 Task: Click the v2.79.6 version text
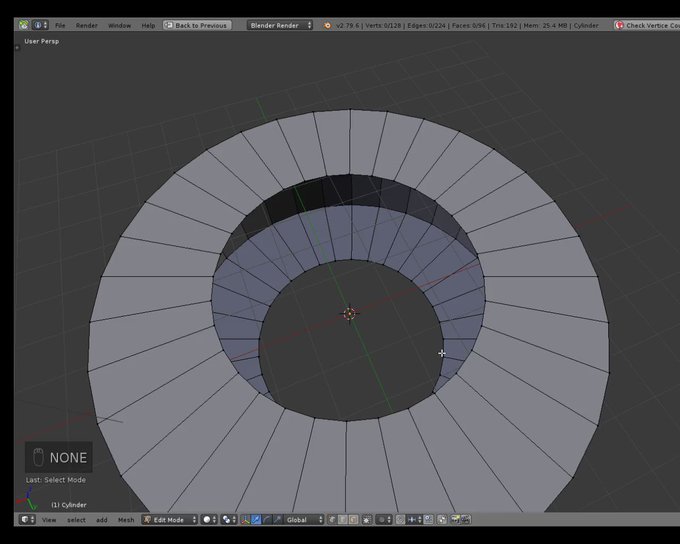(x=348, y=26)
